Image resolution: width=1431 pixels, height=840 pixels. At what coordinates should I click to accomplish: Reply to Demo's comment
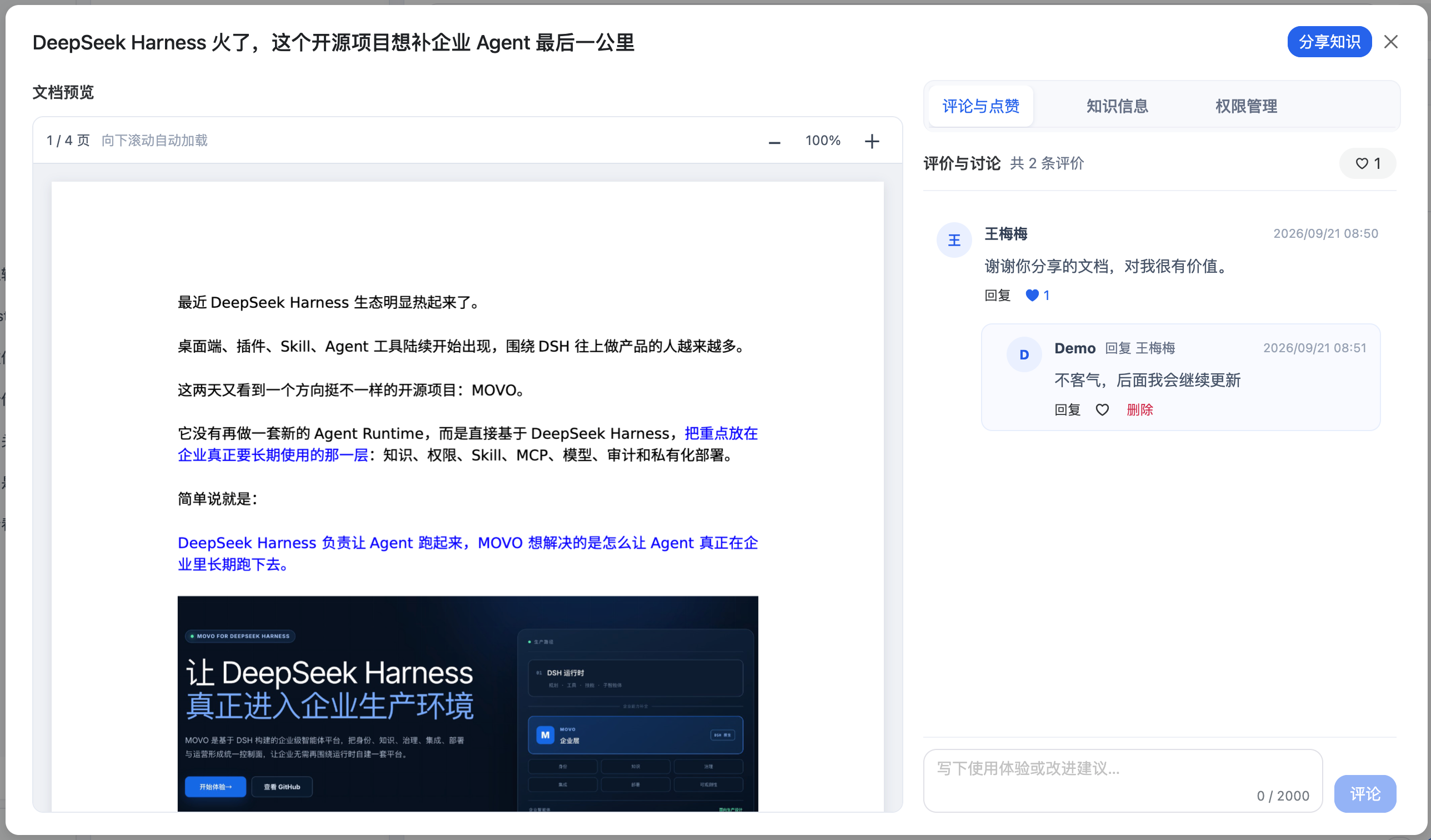pyautogui.click(x=1067, y=410)
